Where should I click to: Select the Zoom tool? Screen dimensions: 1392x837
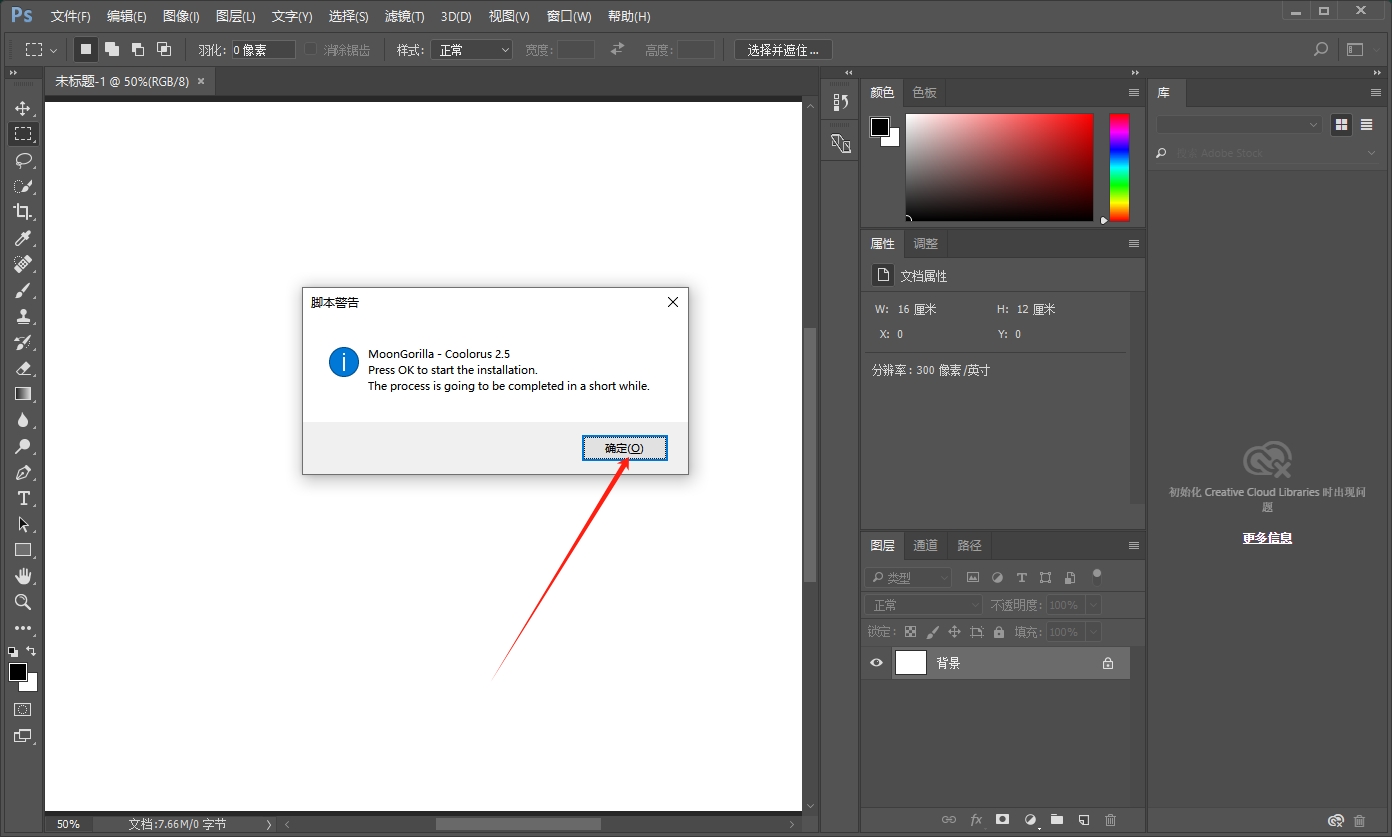(23, 602)
